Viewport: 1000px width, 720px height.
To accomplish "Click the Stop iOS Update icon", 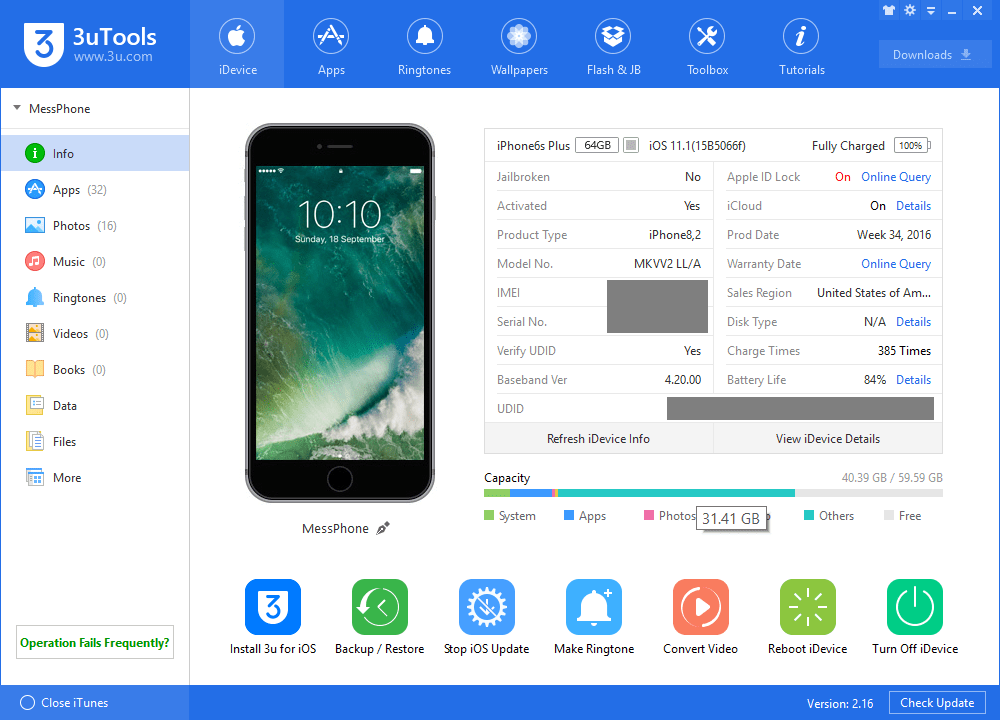I will pyautogui.click(x=486, y=607).
